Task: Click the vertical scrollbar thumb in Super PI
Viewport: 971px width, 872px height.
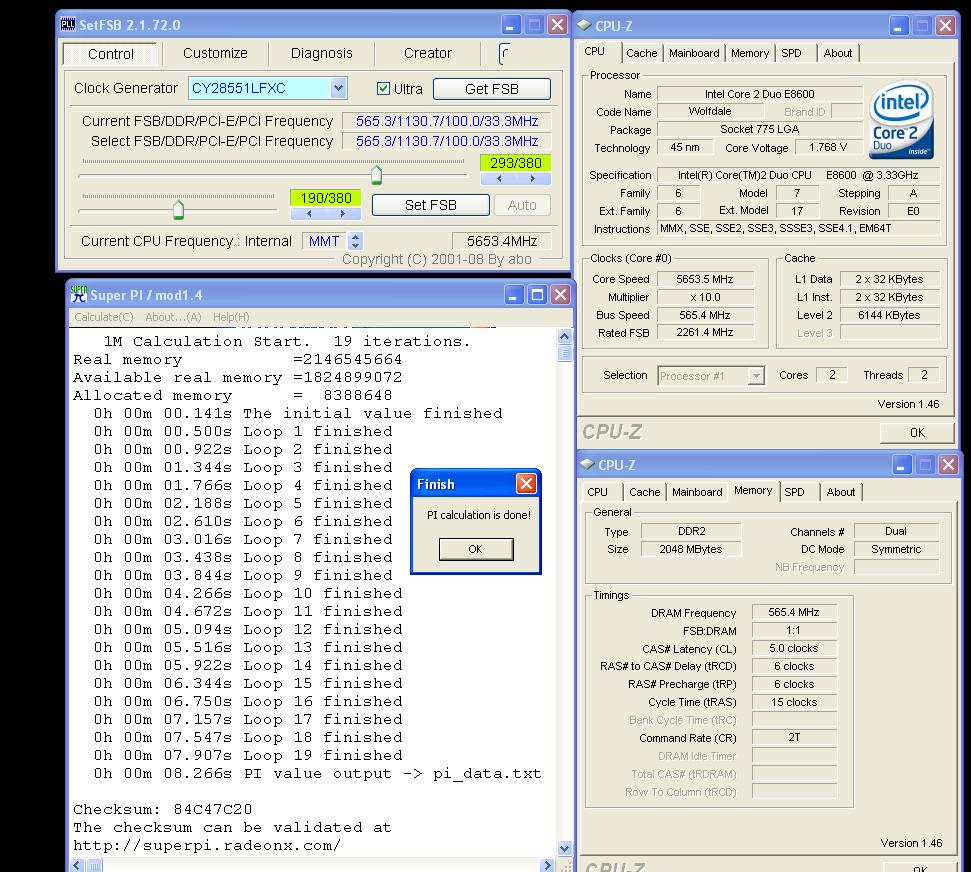Action: click(x=564, y=354)
